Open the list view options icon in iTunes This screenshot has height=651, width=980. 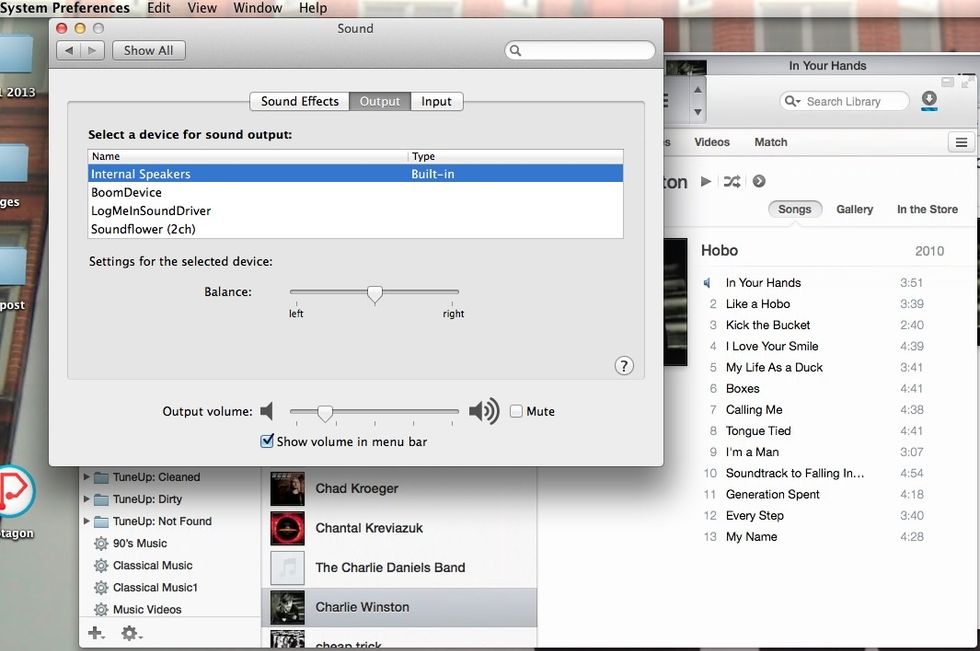tap(963, 142)
